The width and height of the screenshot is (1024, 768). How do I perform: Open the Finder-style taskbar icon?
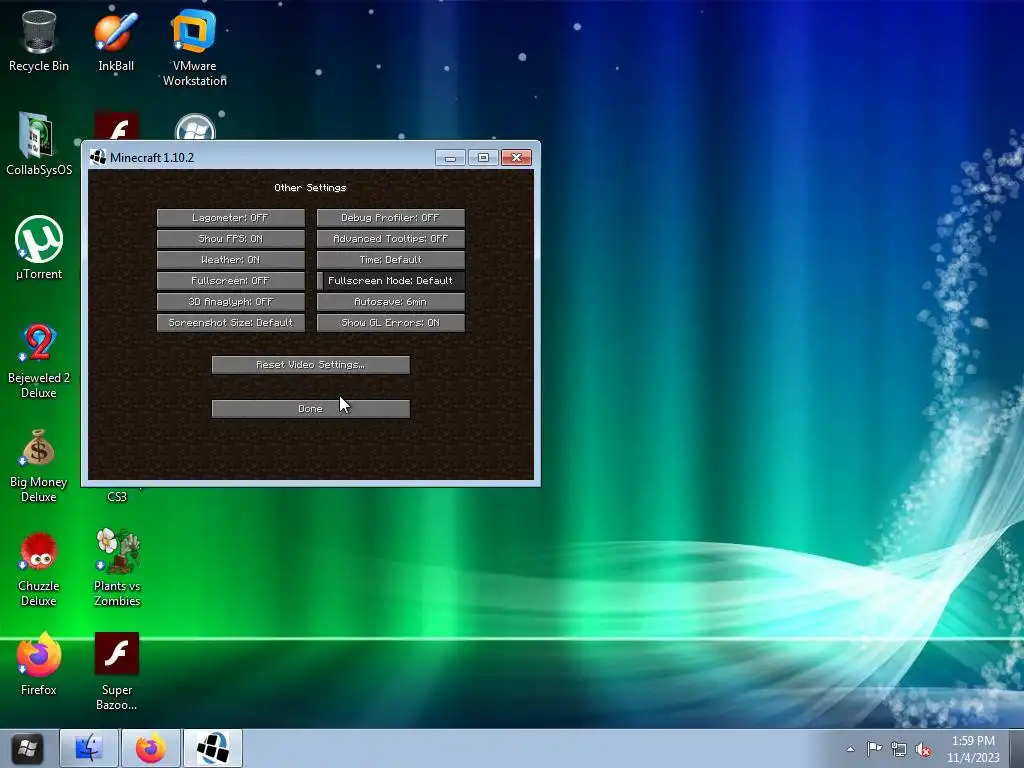pos(89,748)
